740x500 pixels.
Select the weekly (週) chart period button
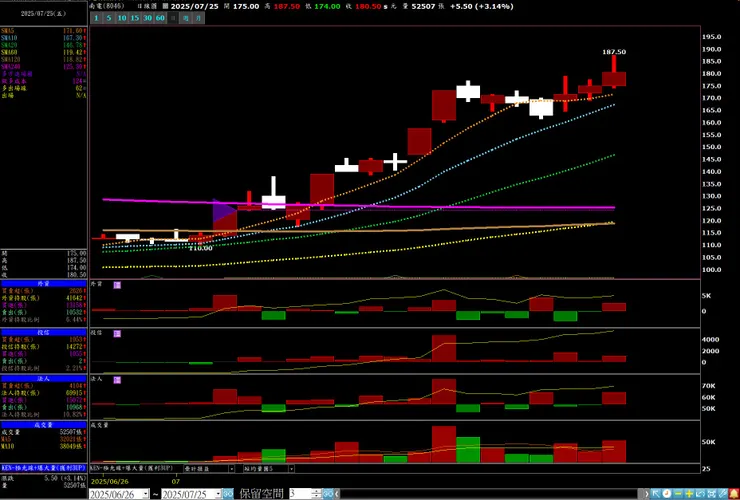tap(186, 18)
